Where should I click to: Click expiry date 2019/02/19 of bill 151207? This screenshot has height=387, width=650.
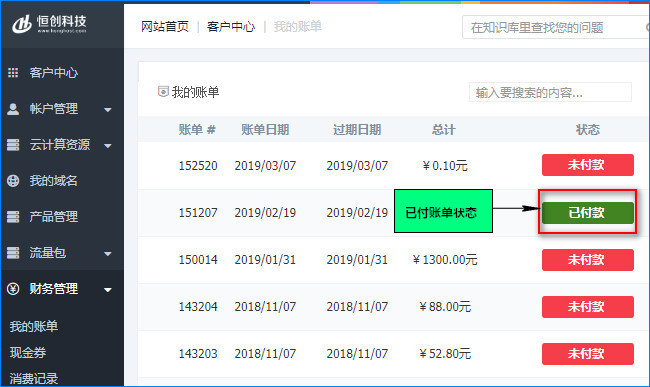(357, 213)
